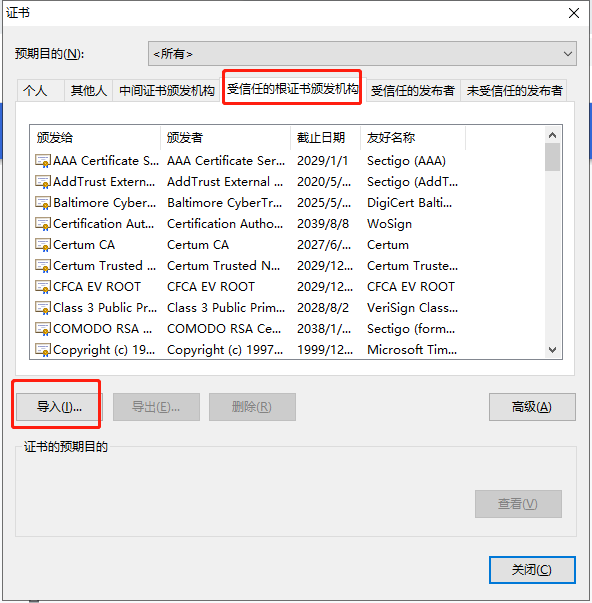Switch to the 个人 tab

pos(35,91)
